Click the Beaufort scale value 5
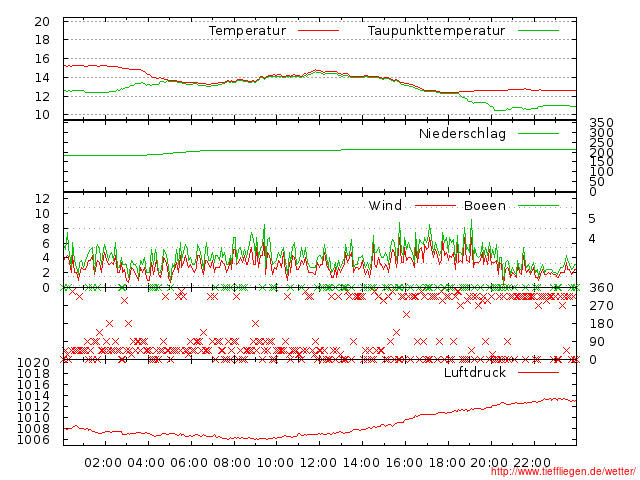This screenshot has height=480, width=640. pyautogui.click(x=592, y=219)
